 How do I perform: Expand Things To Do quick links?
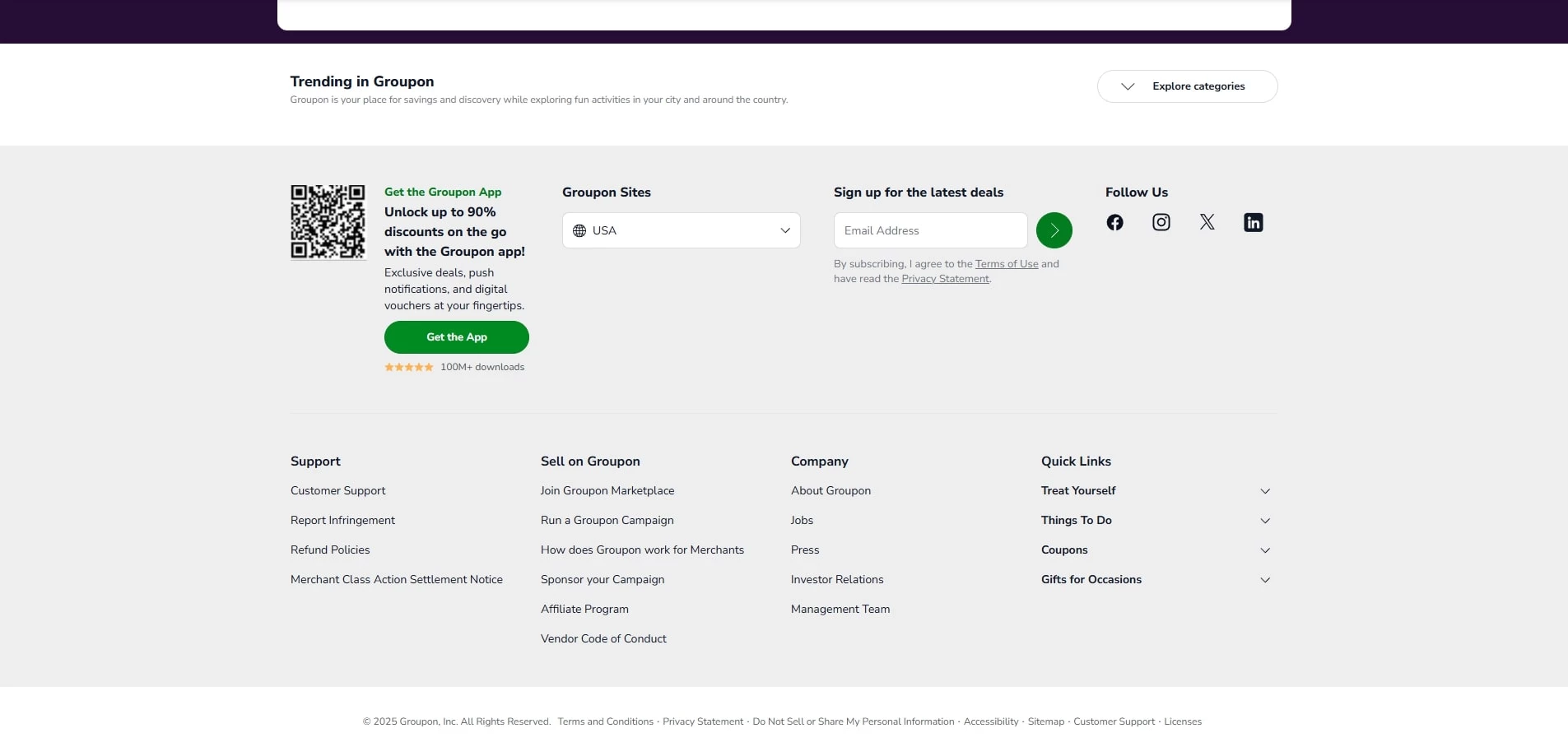(1265, 521)
